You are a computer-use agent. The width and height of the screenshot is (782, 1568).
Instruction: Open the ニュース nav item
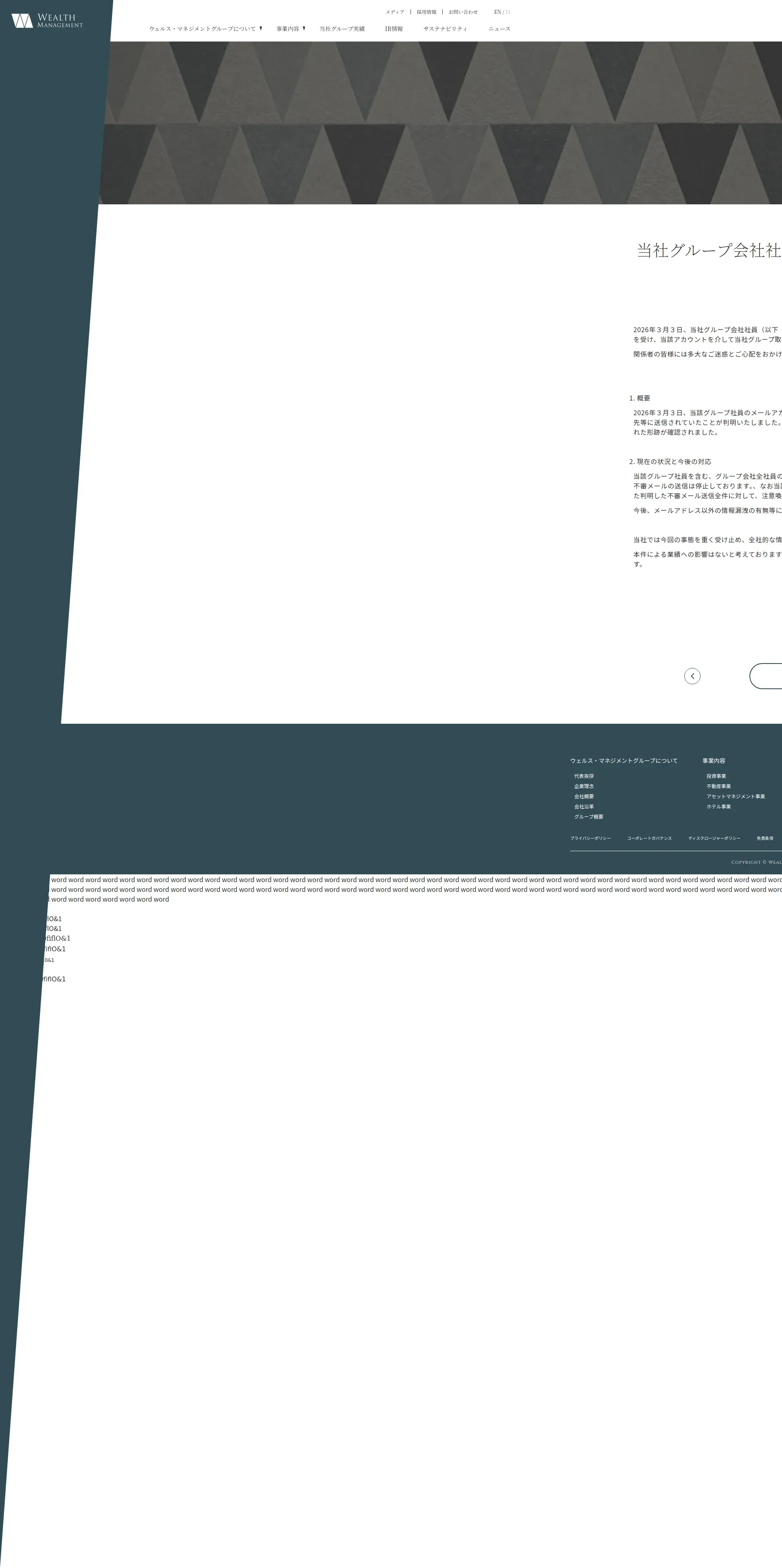tap(499, 28)
